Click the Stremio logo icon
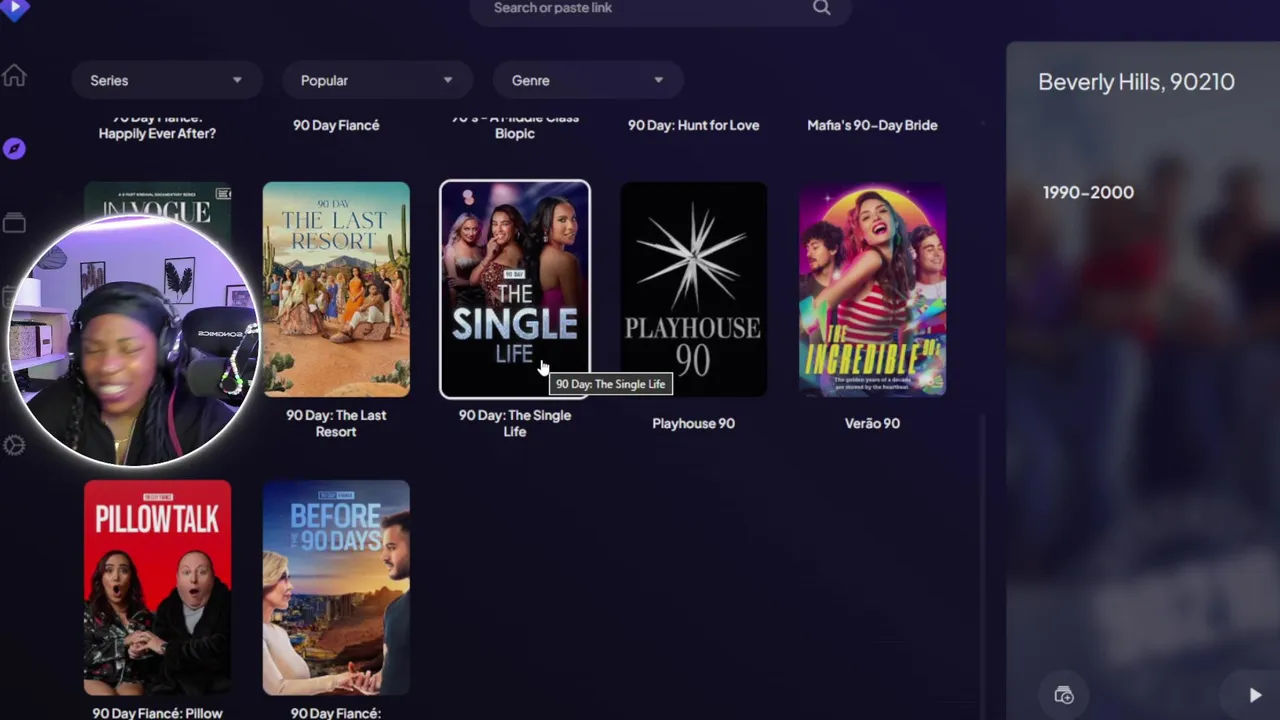 pyautogui.click(x=15, y=7)
